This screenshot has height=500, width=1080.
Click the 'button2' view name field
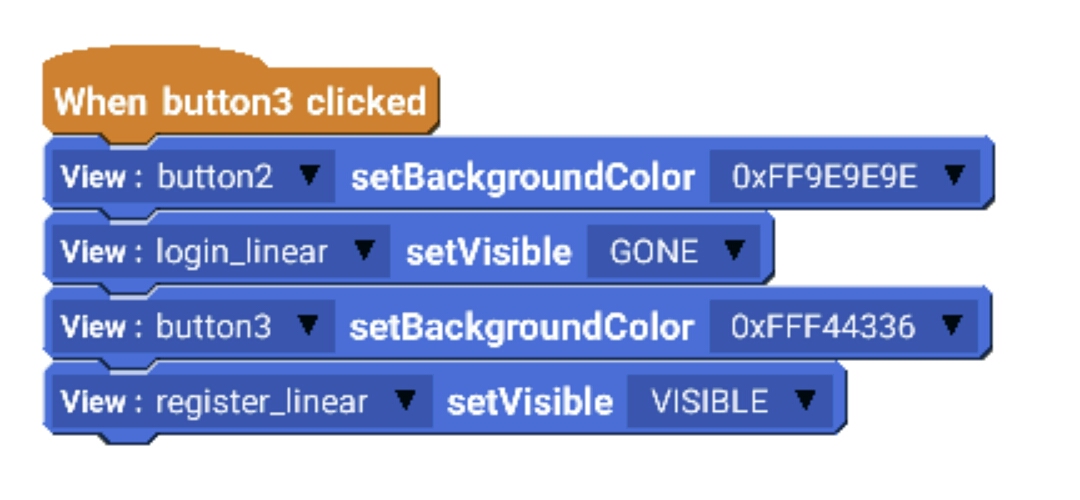point(194,176)
